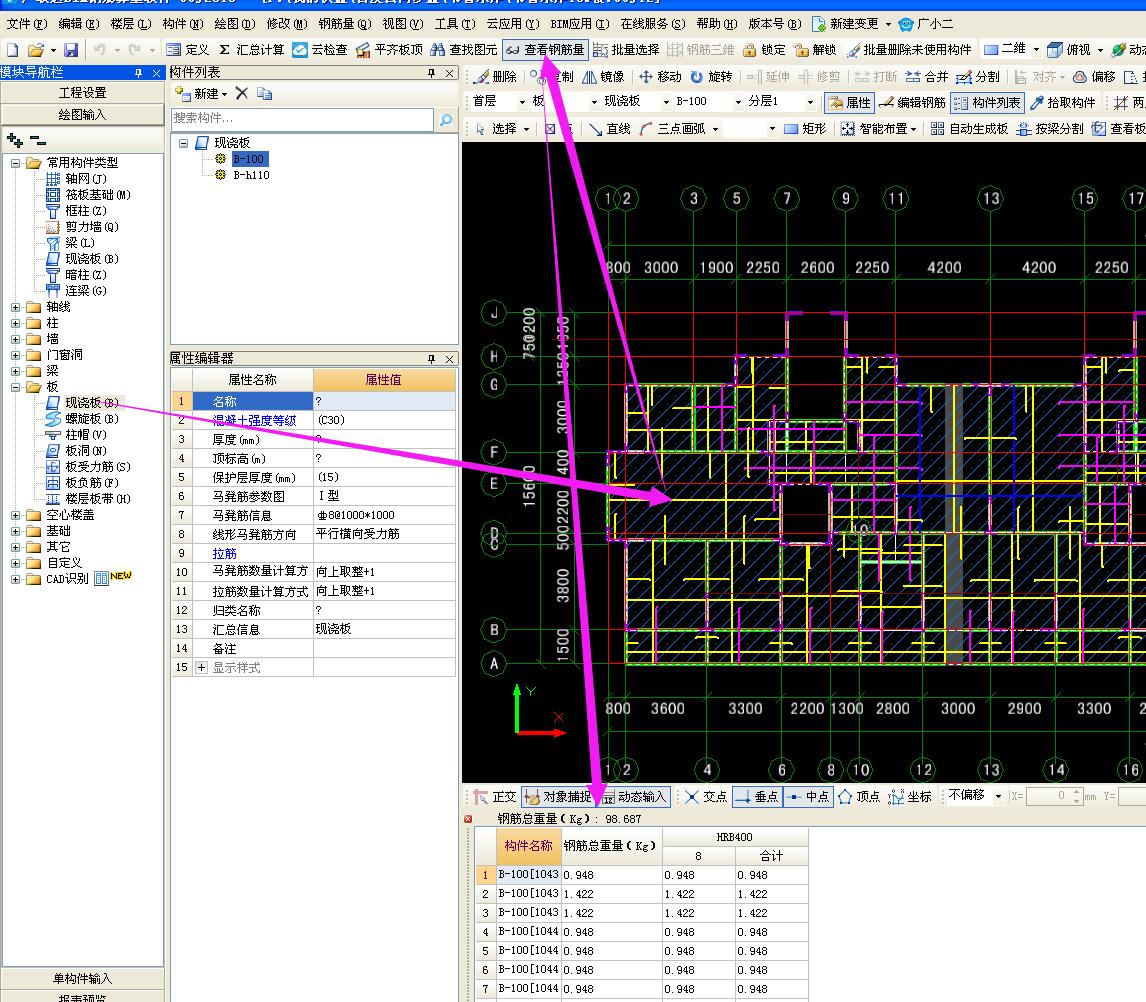Select the 矩形 rectangle tool
This screenshot has height=1002, width=1146.
click(805, 129)
